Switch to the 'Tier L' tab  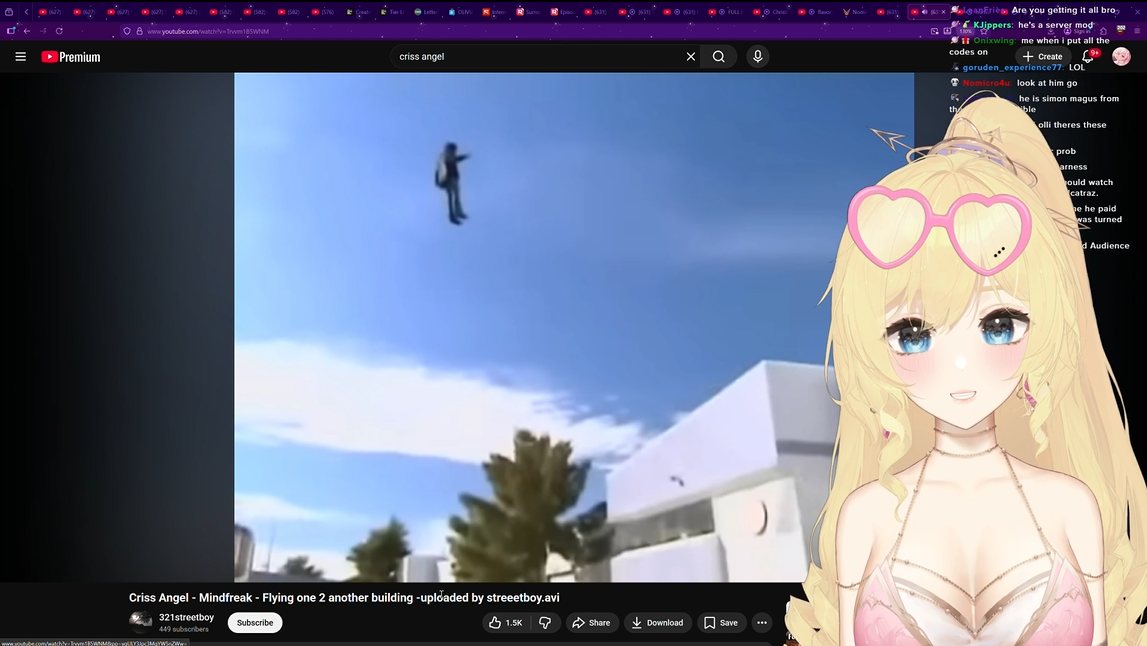393,12
